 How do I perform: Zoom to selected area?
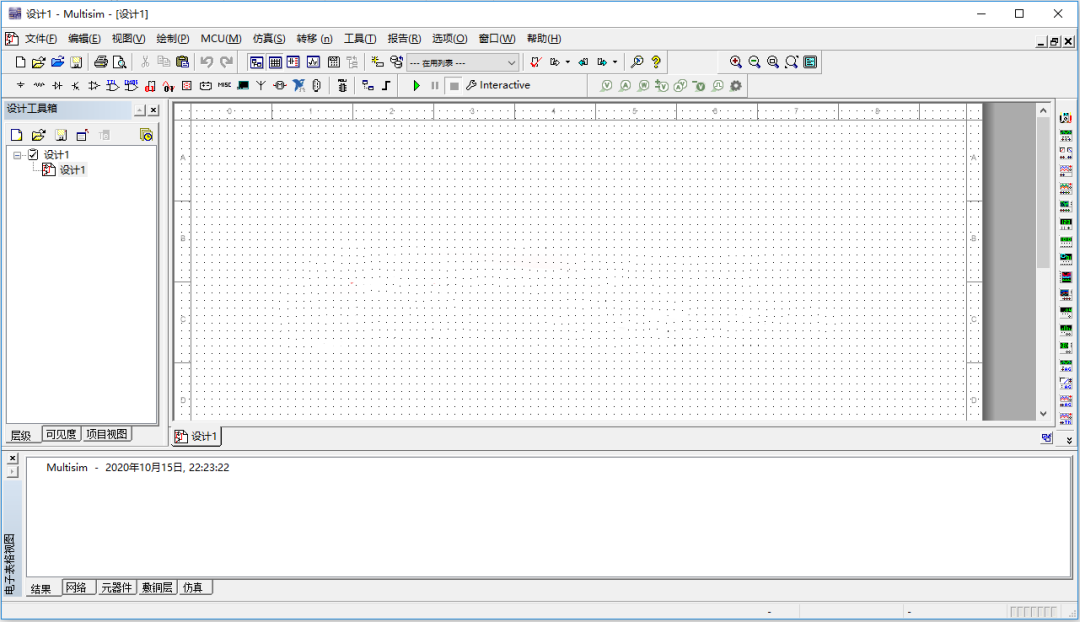coord(773,62)
